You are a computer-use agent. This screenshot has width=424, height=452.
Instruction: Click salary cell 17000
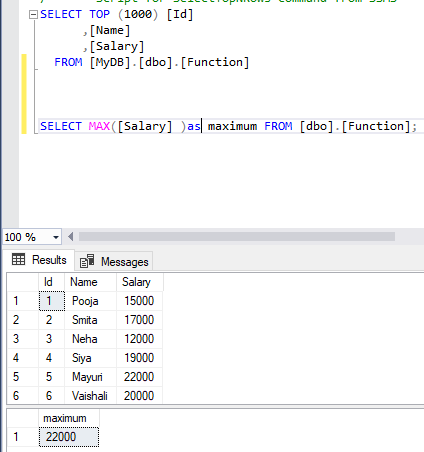coord(140,320)
